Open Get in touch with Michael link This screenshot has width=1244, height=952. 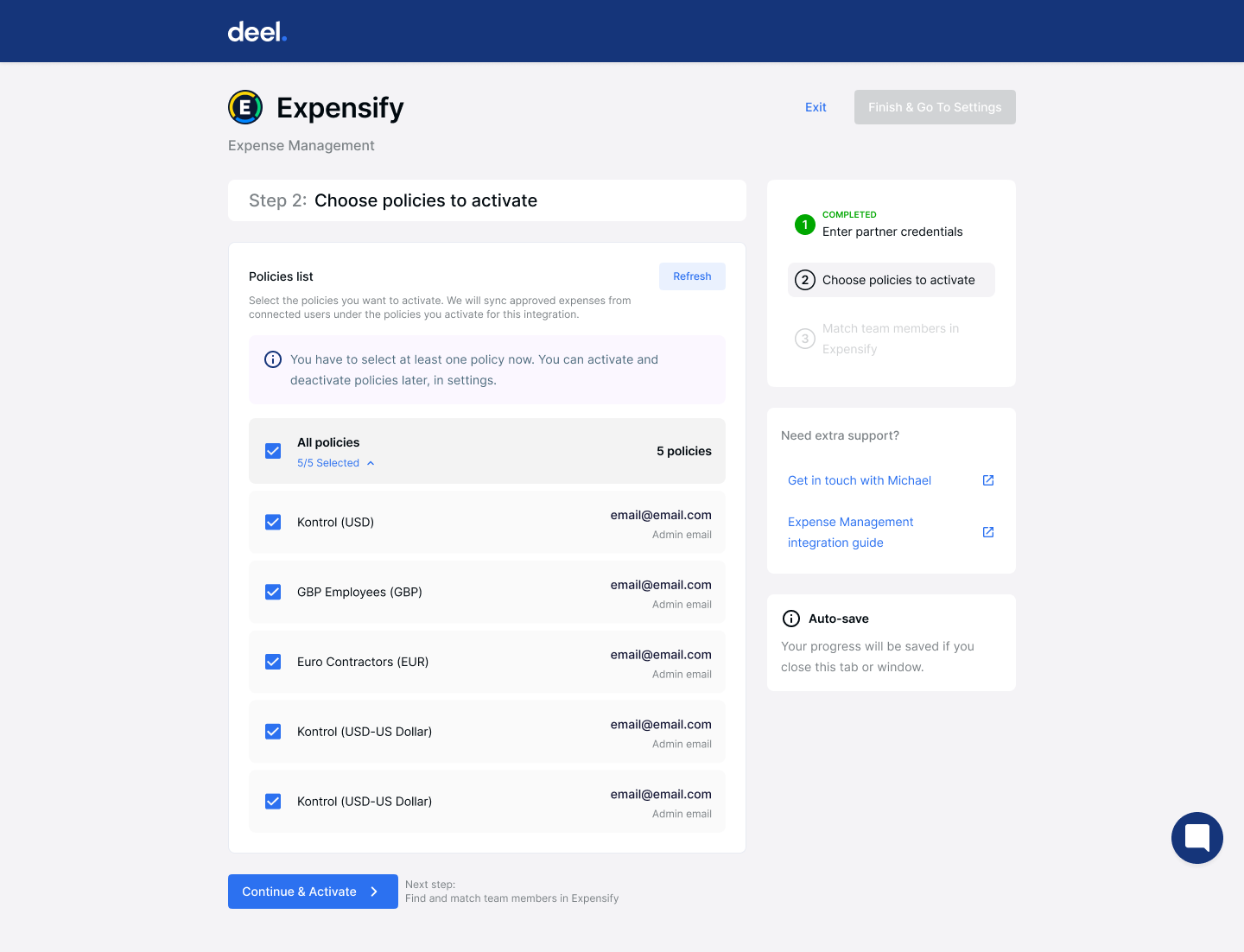pyautogui.click(x=860, y=480)
